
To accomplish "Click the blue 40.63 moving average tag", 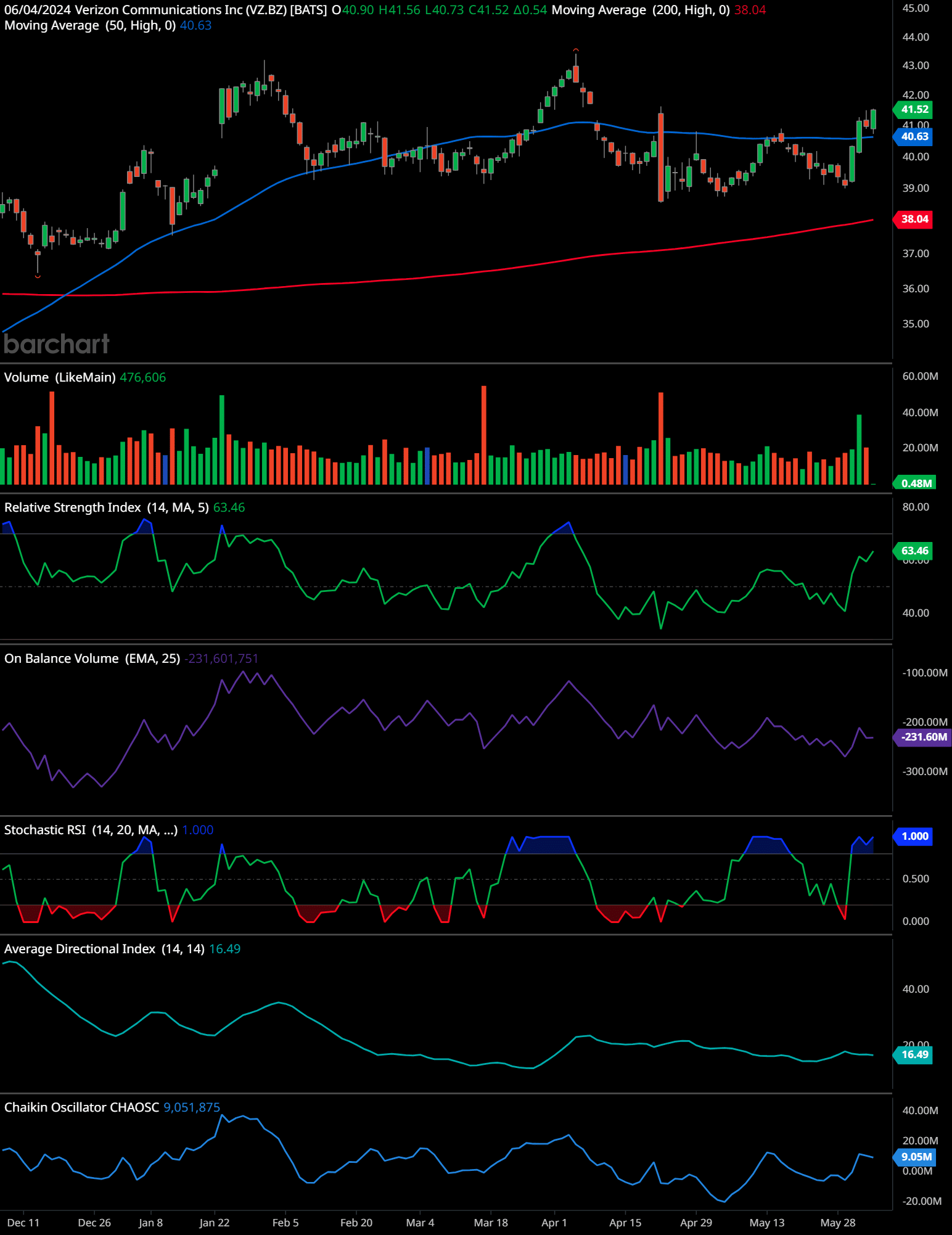I will 913,137.
